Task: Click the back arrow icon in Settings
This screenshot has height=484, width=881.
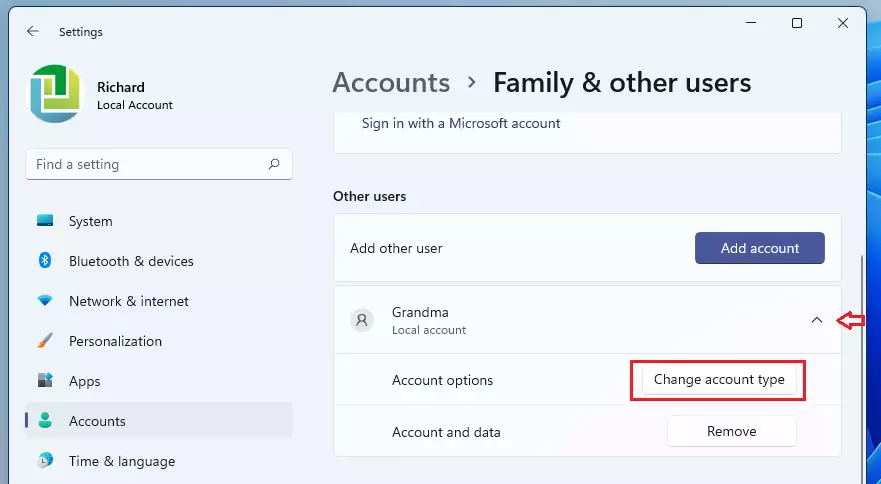Action: (x=33, y=31)
